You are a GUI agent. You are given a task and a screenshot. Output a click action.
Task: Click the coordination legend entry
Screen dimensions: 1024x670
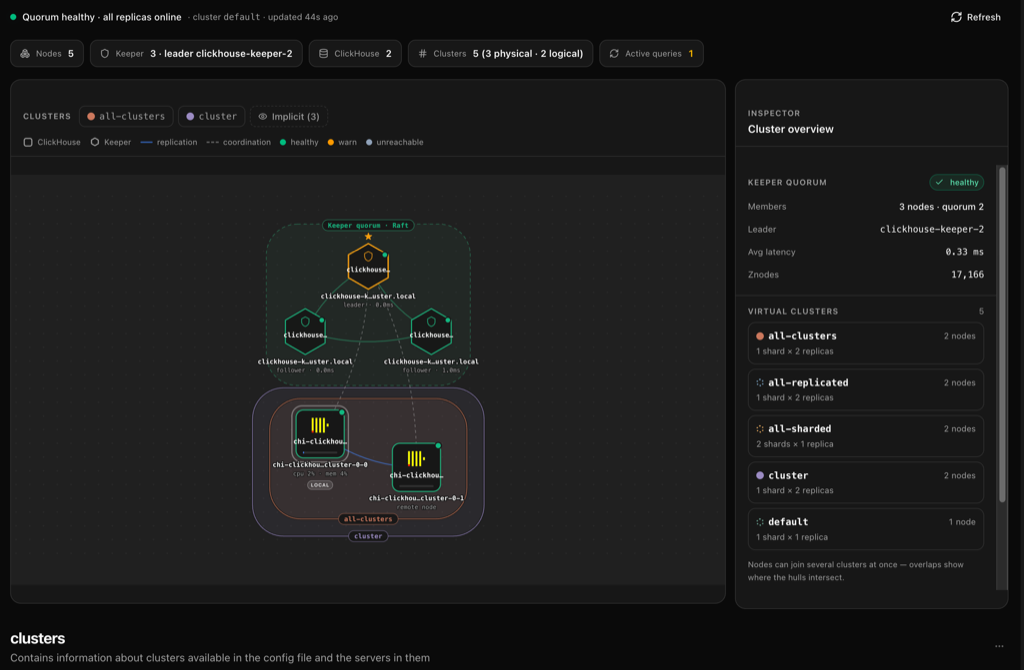[238, 142]
